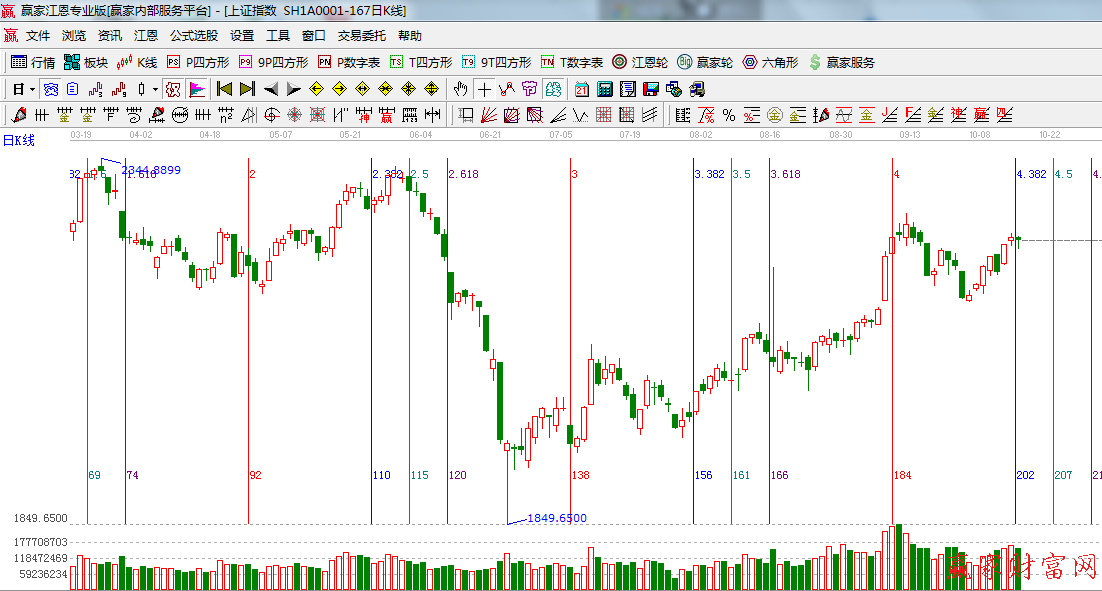Toggle the pressed colored flag toolbar button
1102x591 pixels.
pos(197,89)
